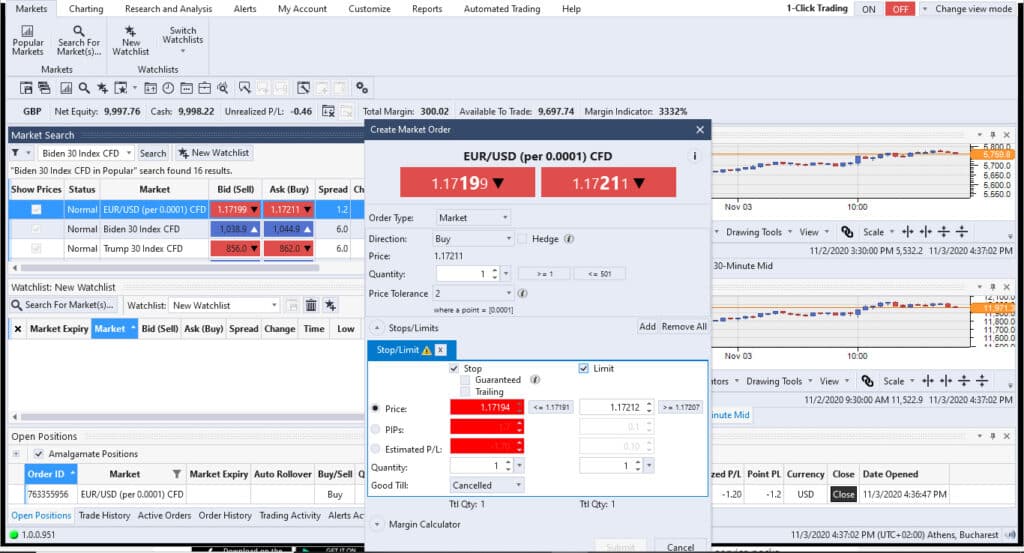Click the first crosshair icon after Scale, upper chart

click(x=908, y=232)
